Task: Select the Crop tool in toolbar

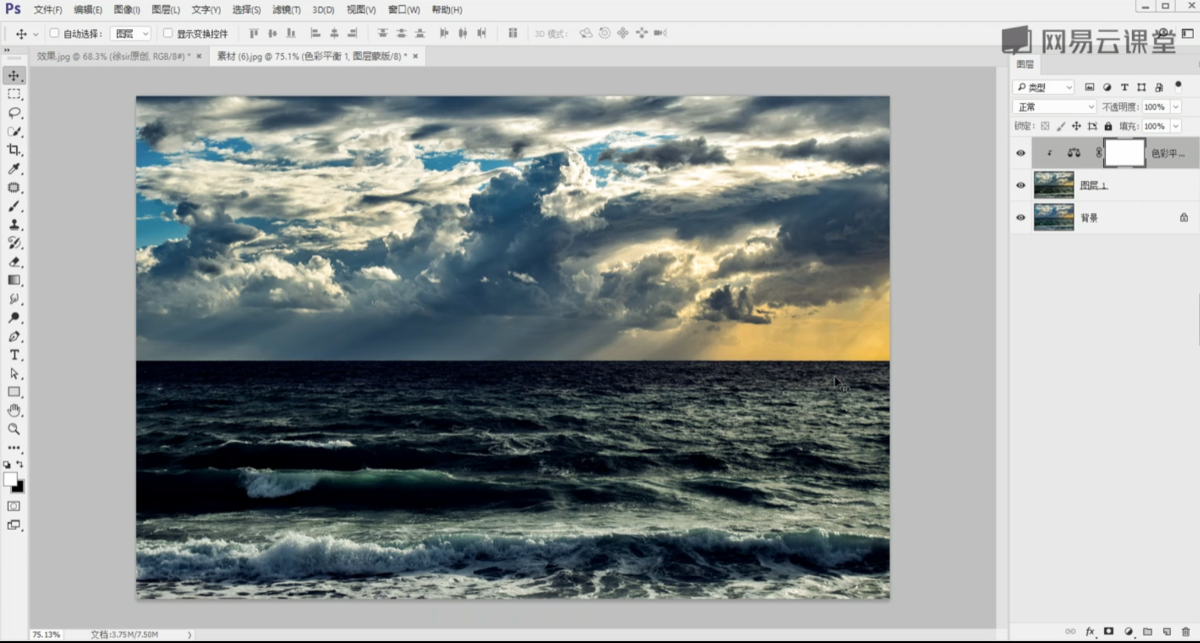Action: (x=14, y=150)
